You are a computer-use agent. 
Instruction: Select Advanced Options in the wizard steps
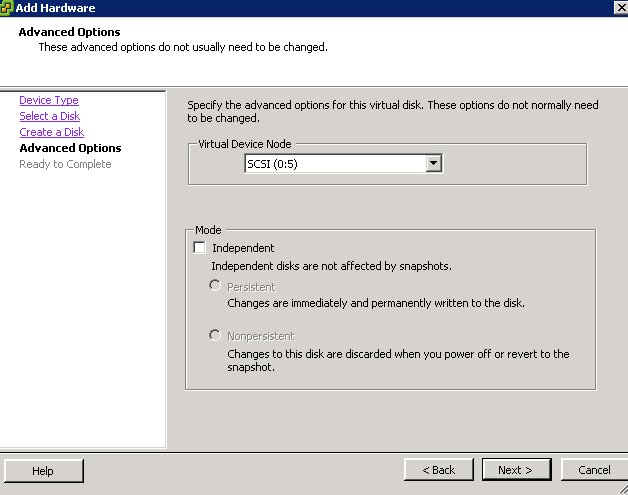[70, 148]
